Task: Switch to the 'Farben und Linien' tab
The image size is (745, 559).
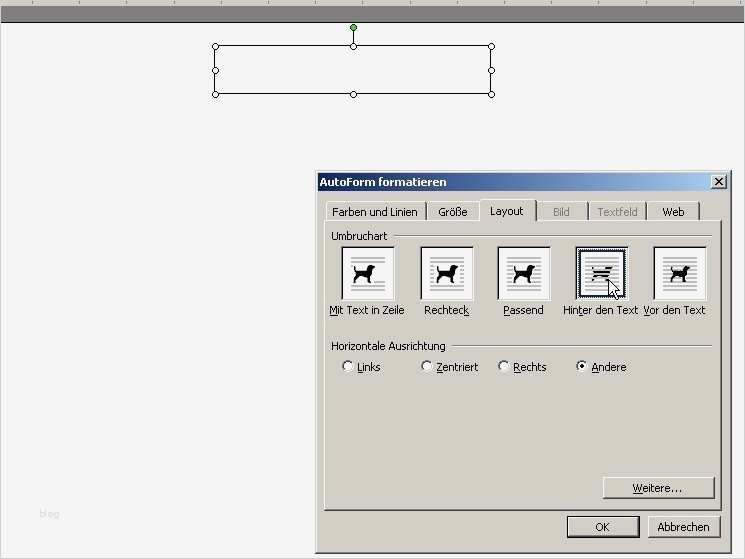Action: coord(375,212)
